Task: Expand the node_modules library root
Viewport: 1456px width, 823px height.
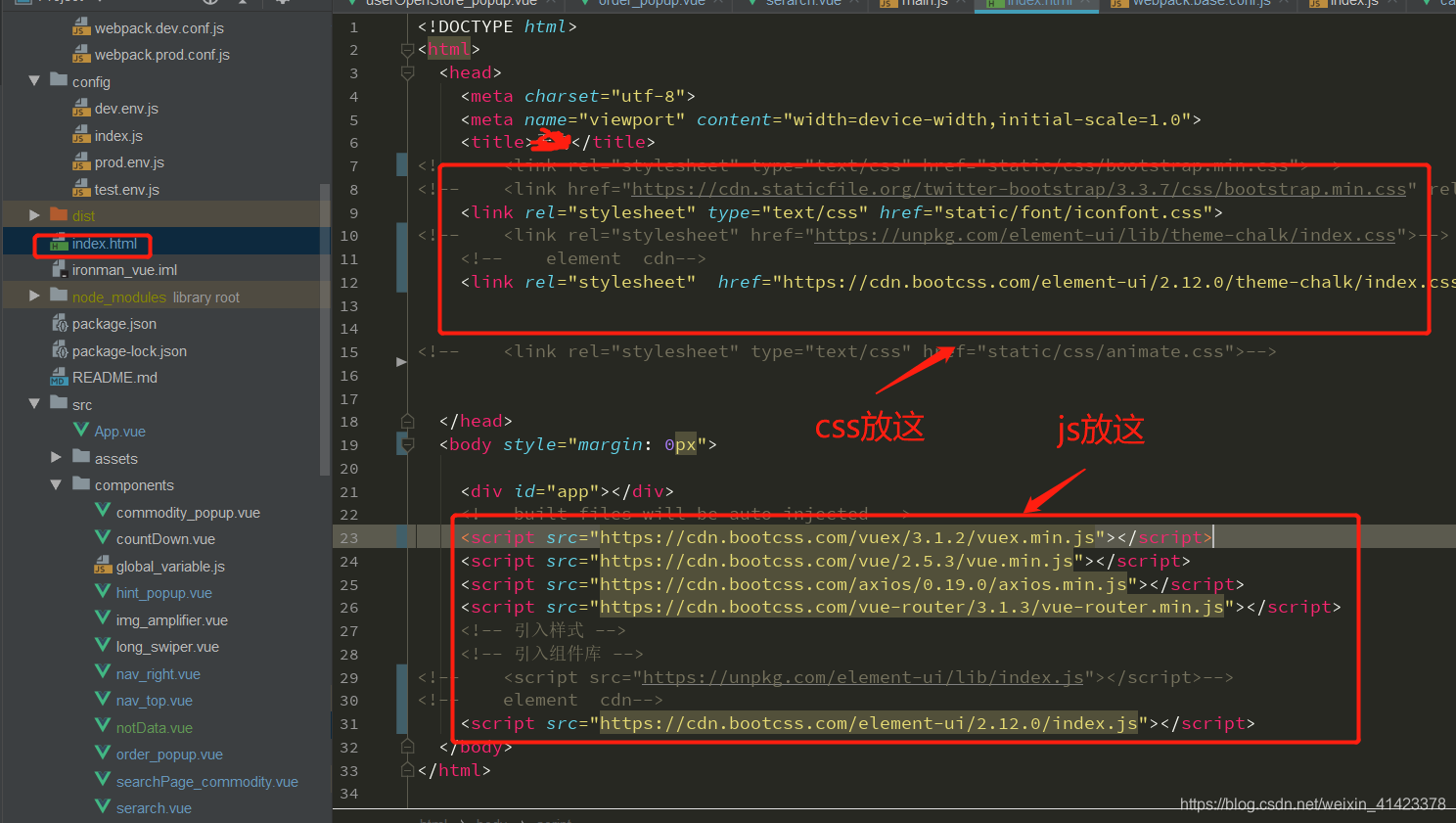Action: 34,296
